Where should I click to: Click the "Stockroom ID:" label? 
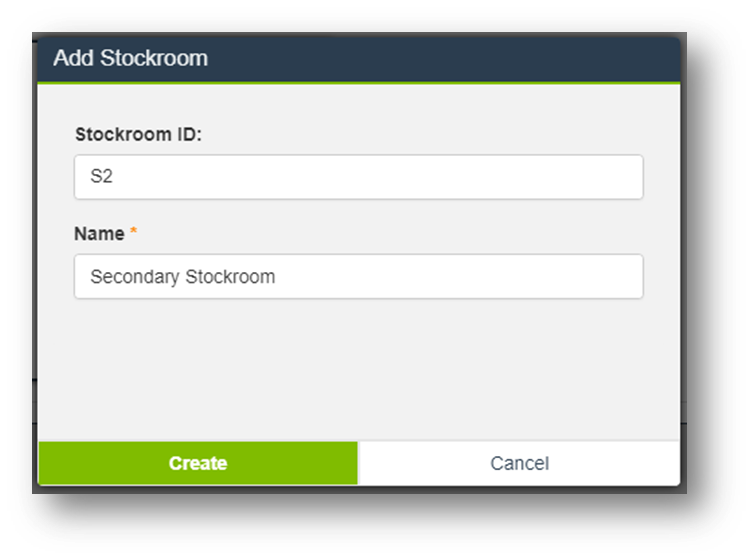138,134
